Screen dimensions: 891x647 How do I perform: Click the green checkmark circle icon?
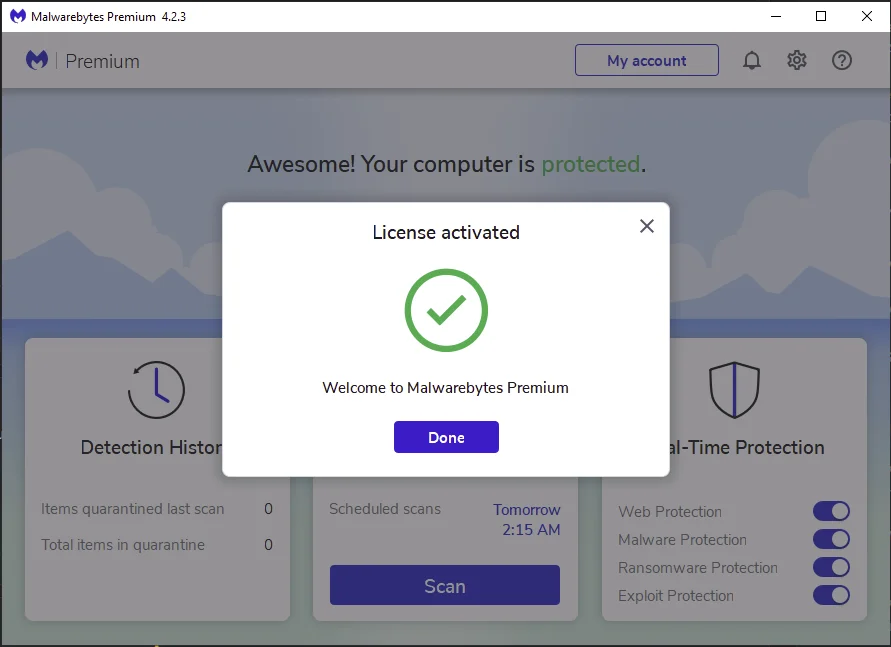point(446,310)
